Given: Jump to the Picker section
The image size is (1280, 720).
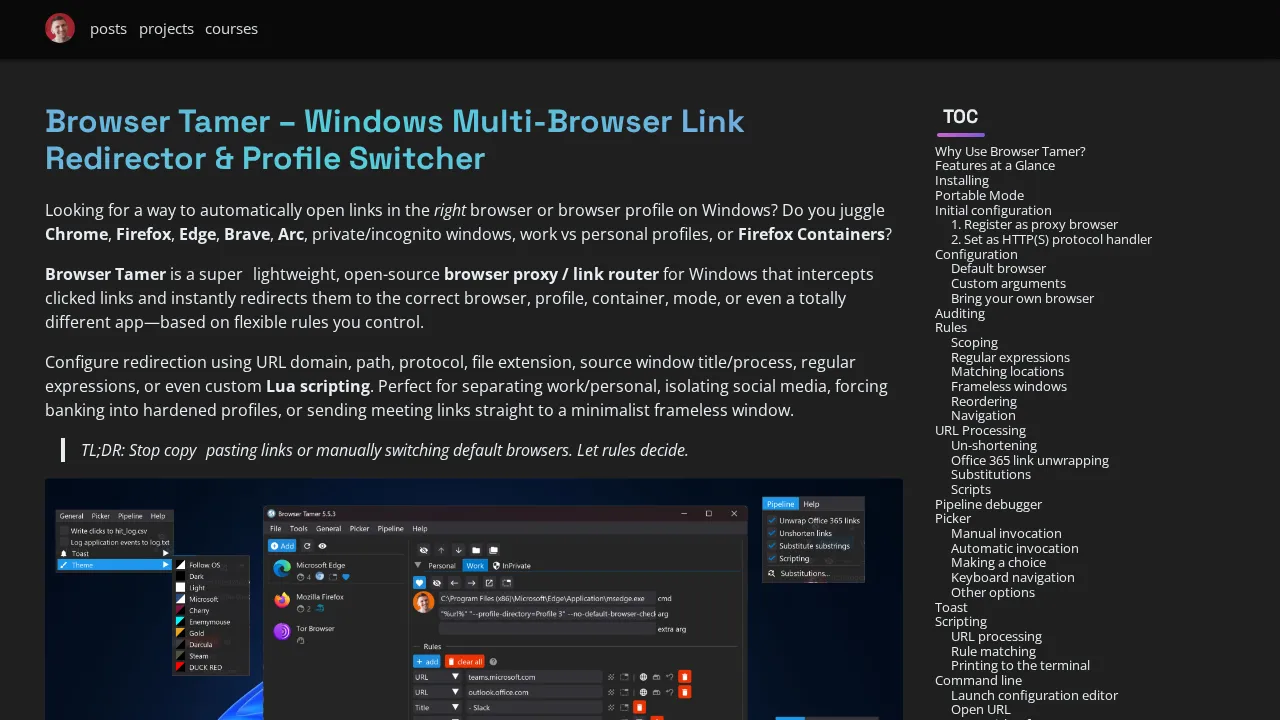Looking at the screenshot, I should tap(953, 519).
